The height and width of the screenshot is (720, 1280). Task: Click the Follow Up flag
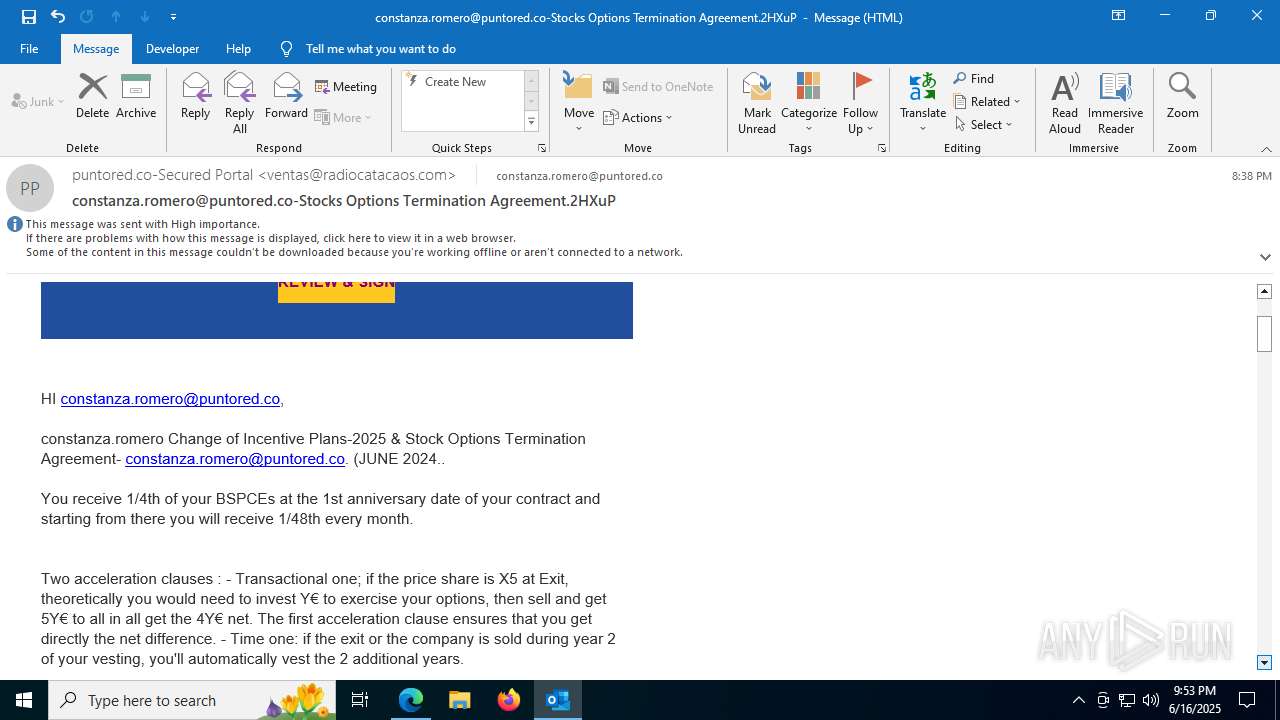[860, 102]
